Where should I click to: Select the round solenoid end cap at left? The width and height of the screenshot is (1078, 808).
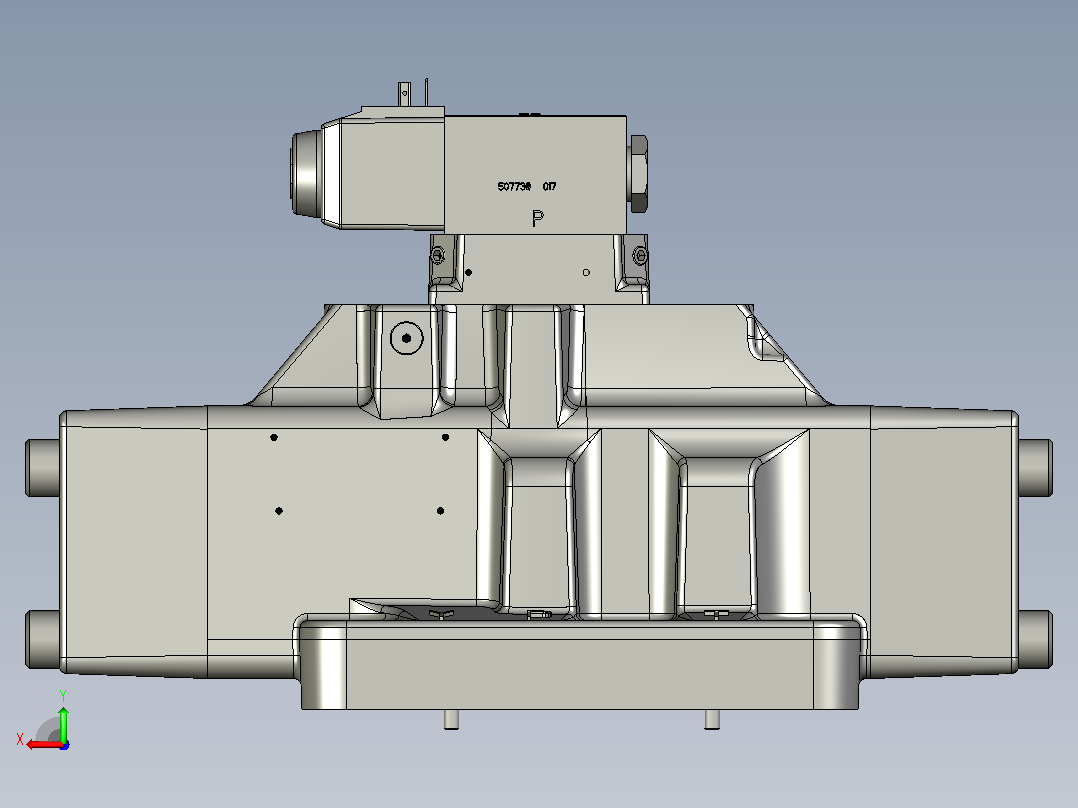tap(305, 173)
